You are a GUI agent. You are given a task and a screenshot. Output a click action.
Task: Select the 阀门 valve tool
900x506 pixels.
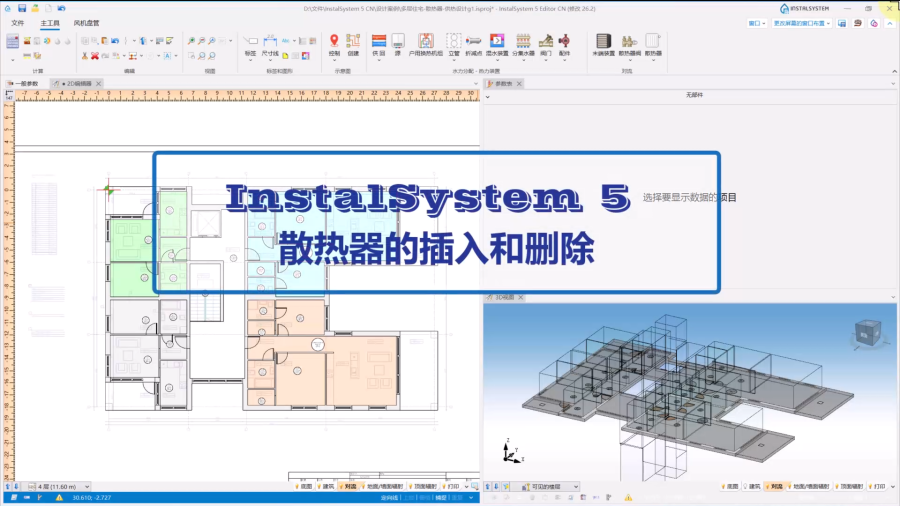546,45
